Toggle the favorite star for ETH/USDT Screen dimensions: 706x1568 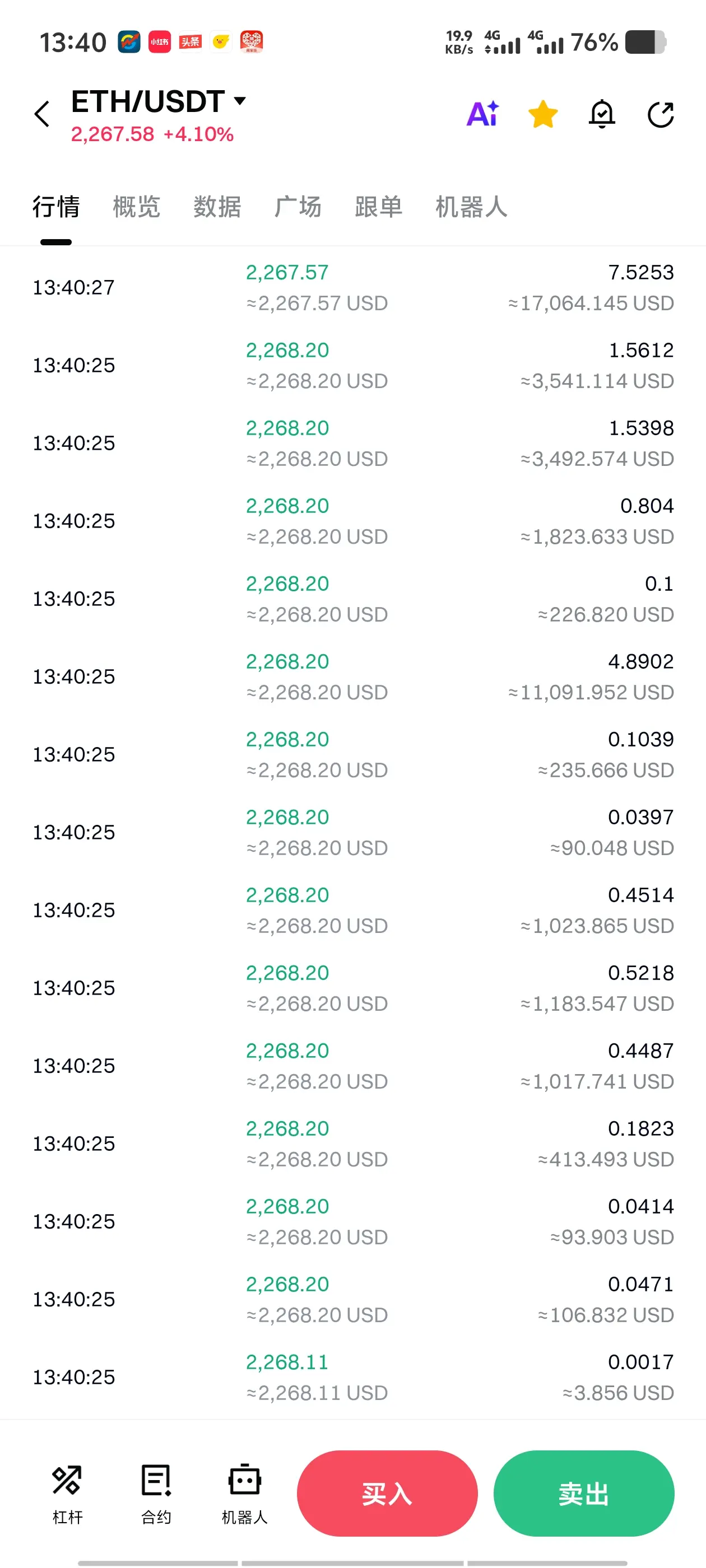pos(542,114)
